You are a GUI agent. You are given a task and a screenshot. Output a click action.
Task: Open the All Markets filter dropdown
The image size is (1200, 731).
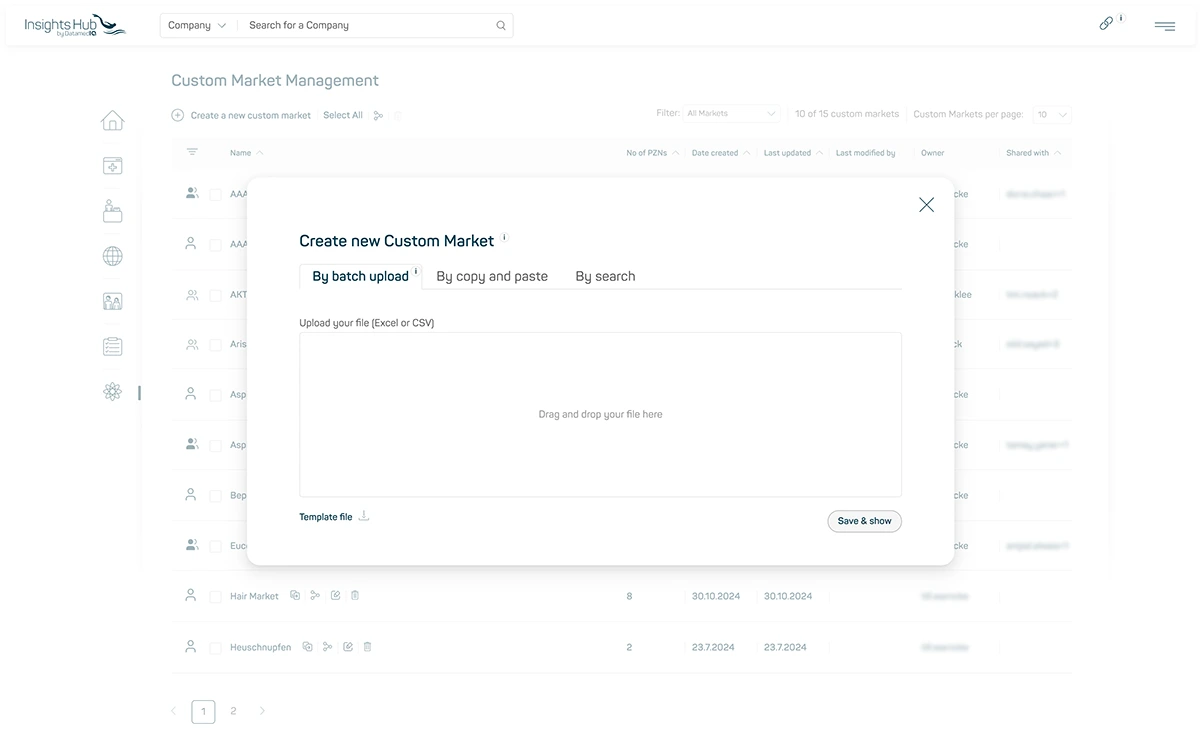pyautogui.click(x=732, y=114)
